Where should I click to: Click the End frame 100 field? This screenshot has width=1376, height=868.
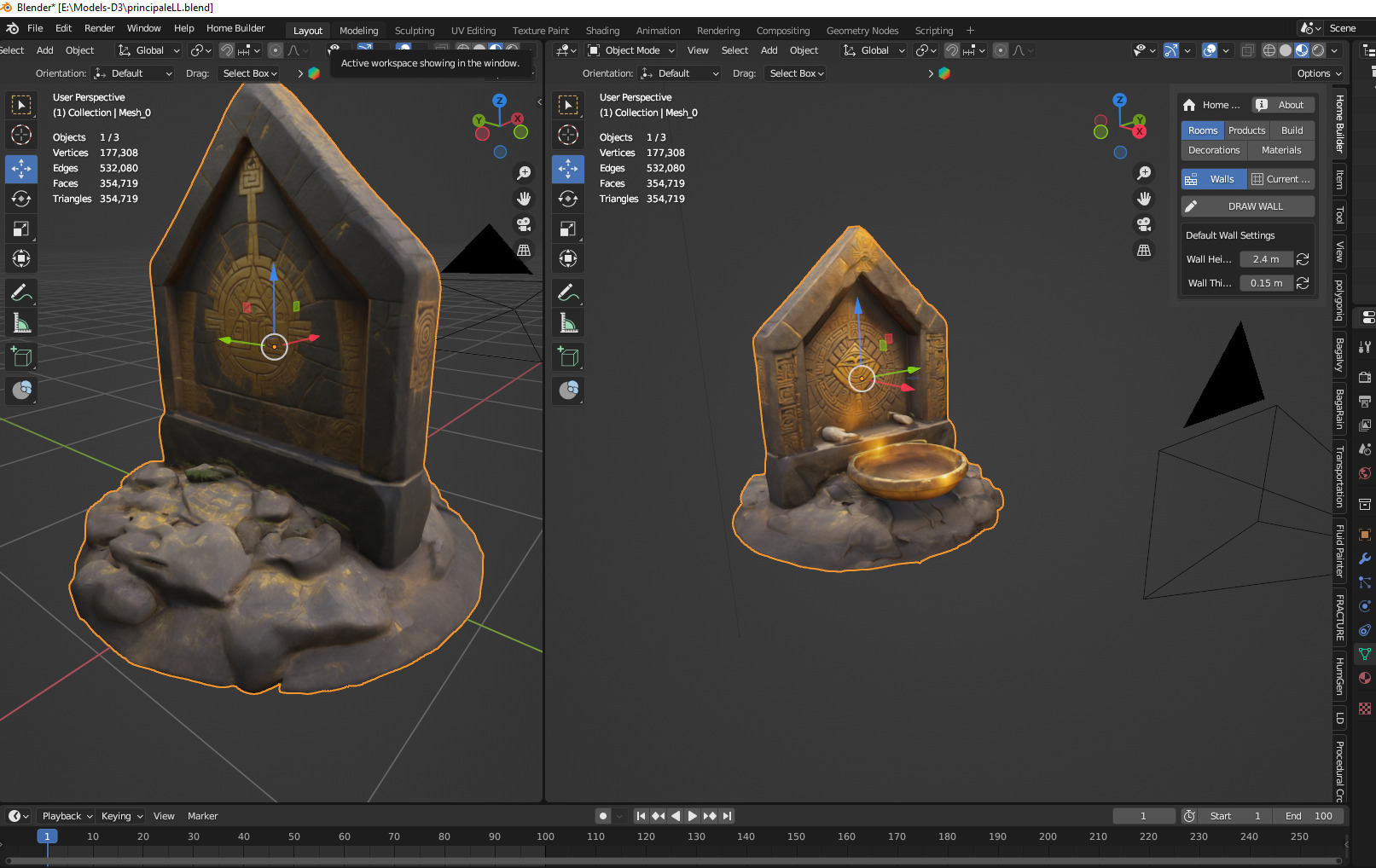coord(1308,816)
